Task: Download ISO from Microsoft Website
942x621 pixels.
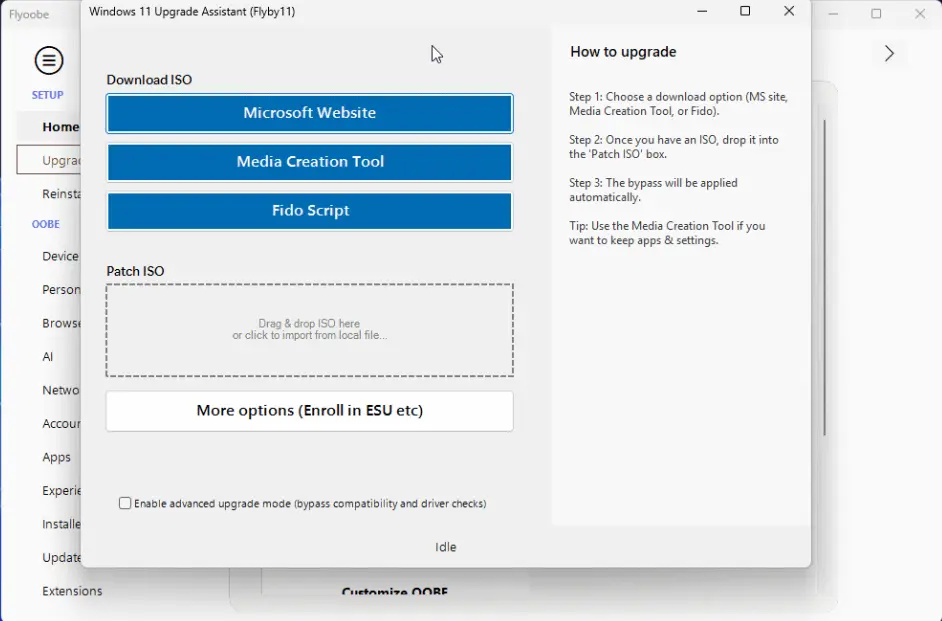Action: pyautogui.click(x=309, y=113)
